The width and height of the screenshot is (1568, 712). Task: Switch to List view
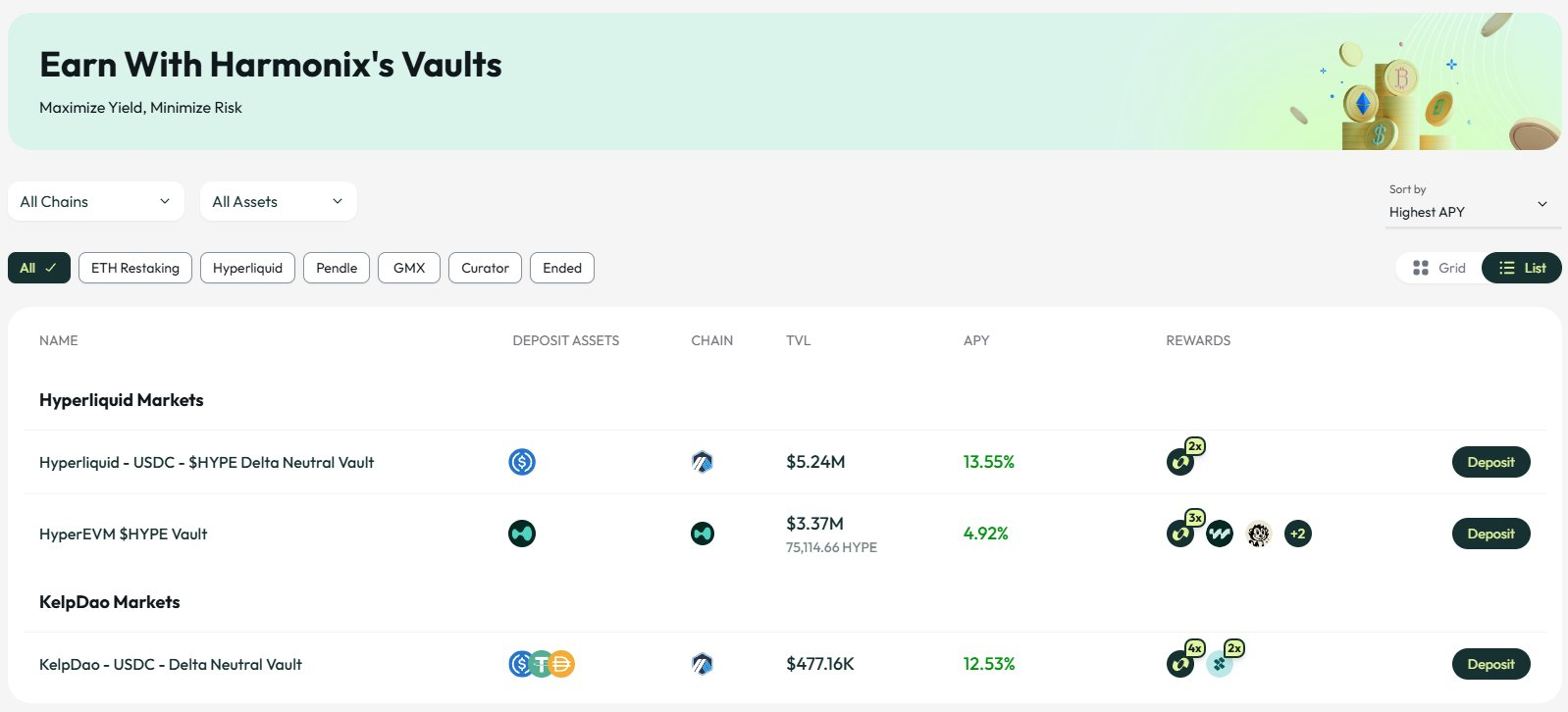1522,268
